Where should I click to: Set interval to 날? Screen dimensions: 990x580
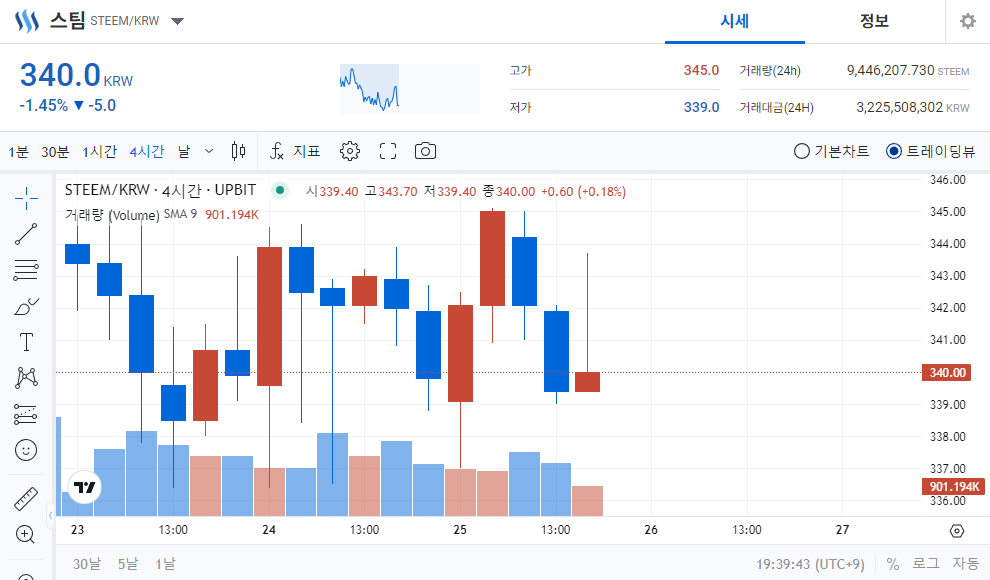(x=184, y=151)
